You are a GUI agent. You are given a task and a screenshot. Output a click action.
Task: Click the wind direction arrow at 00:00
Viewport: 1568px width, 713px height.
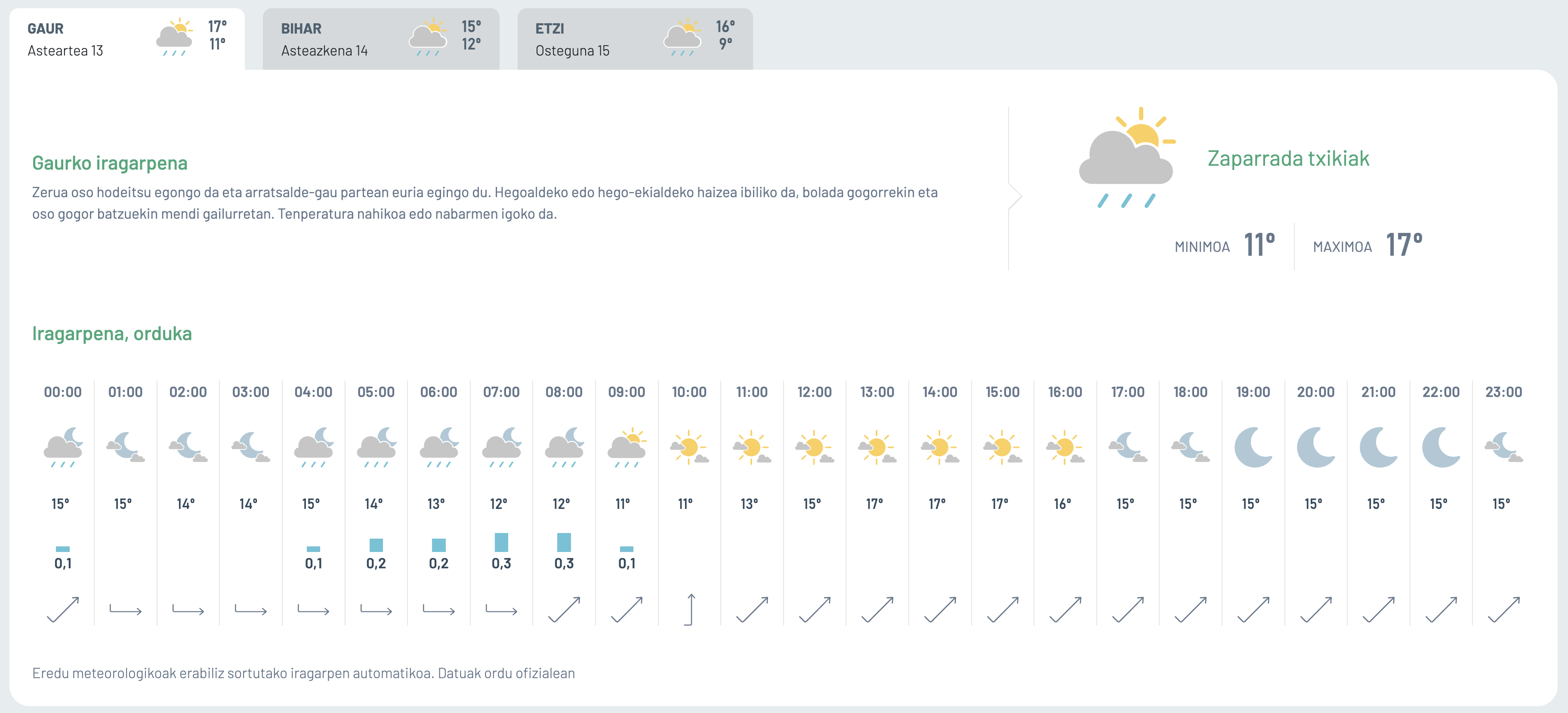tap(63, 610)
